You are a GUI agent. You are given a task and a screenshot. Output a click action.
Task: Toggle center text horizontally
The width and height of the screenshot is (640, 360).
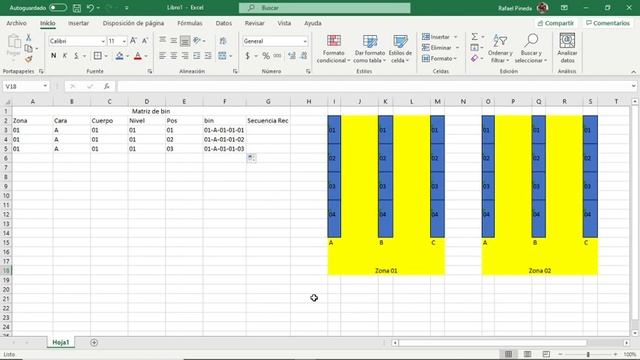[173, 56]
